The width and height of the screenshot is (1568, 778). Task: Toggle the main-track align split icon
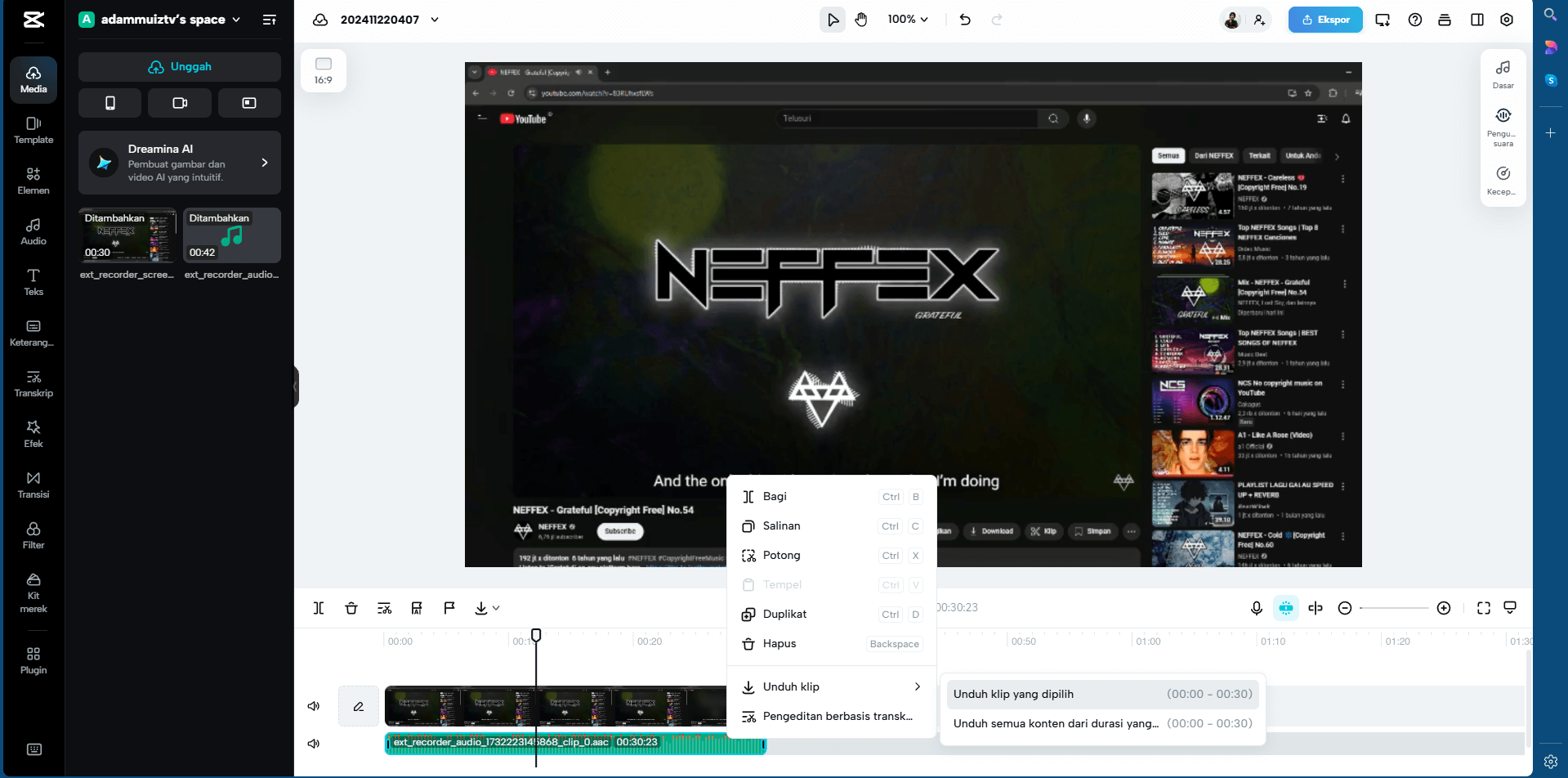tap(1316, 608)
